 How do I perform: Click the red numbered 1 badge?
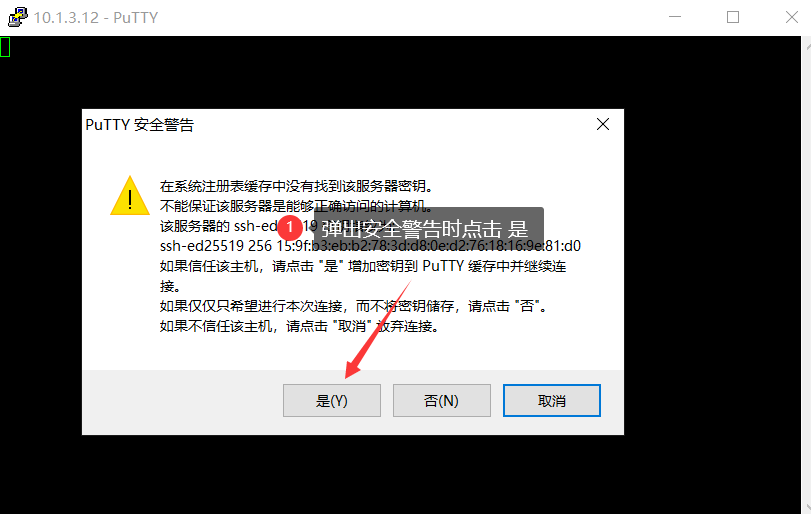[290, 227]
